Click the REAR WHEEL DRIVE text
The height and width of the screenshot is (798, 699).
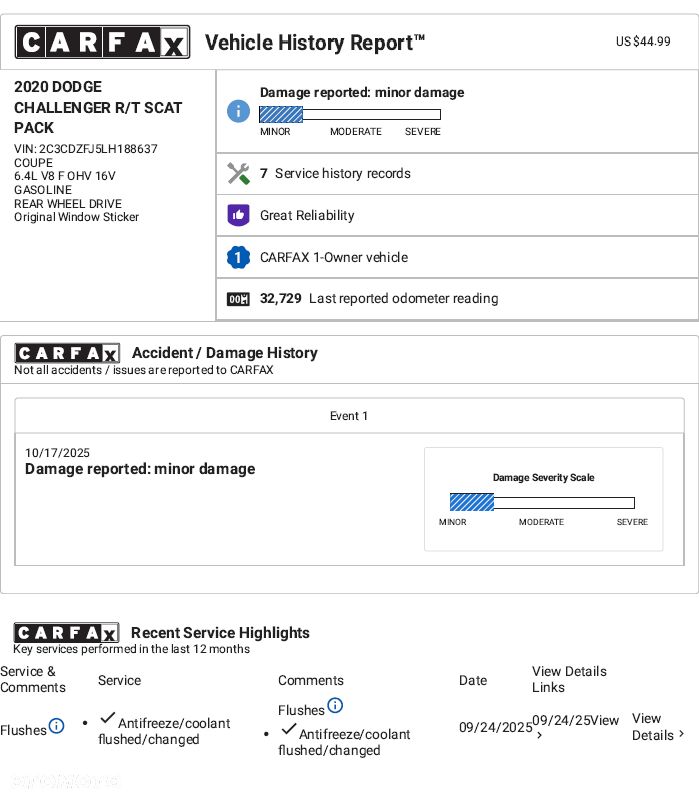tap(68, 204)
